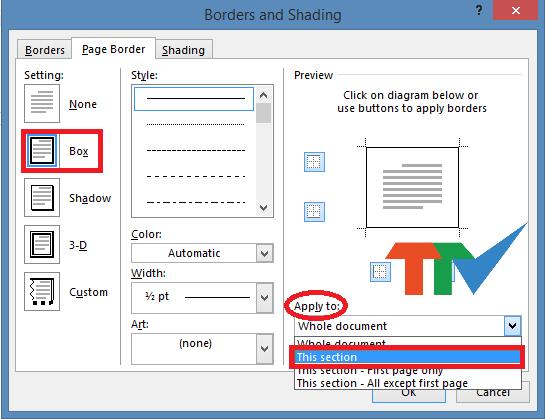The image size is (545, 419).
Task: Click the page diagram in Preview
Action: [x=412, y=187]
